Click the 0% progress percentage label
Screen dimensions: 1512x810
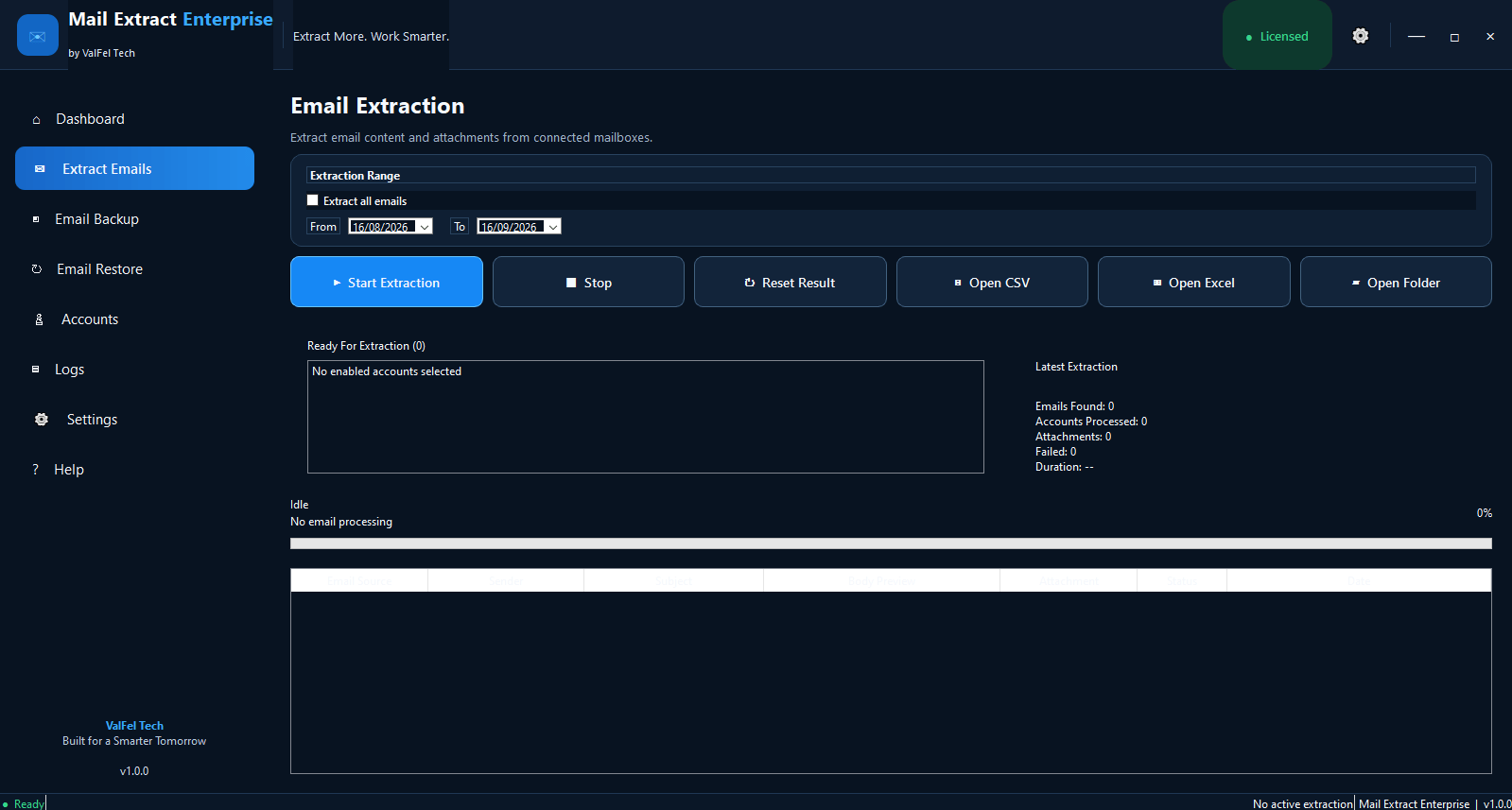click(x=1485, y=513)
